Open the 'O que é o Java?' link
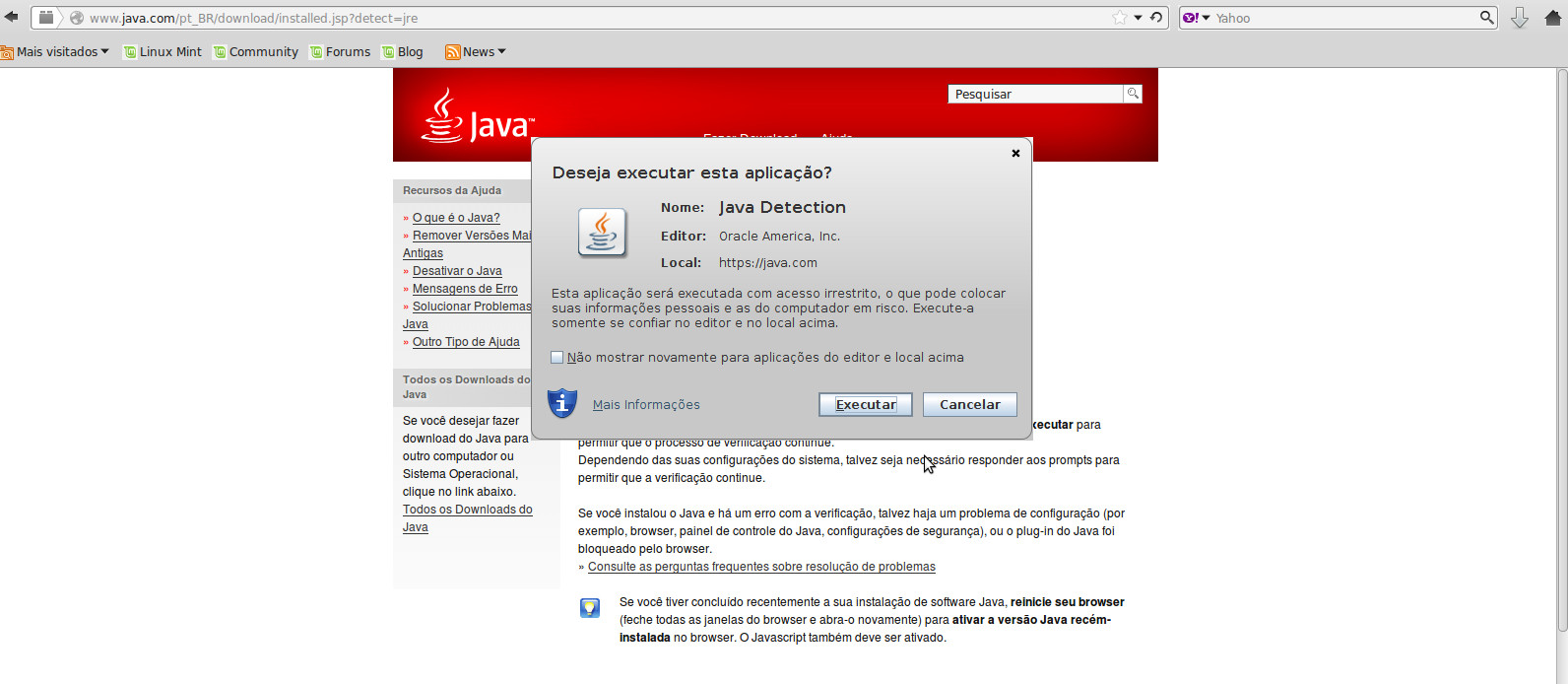This screenshot has width=1568, height=684. (x=456, y=218)
